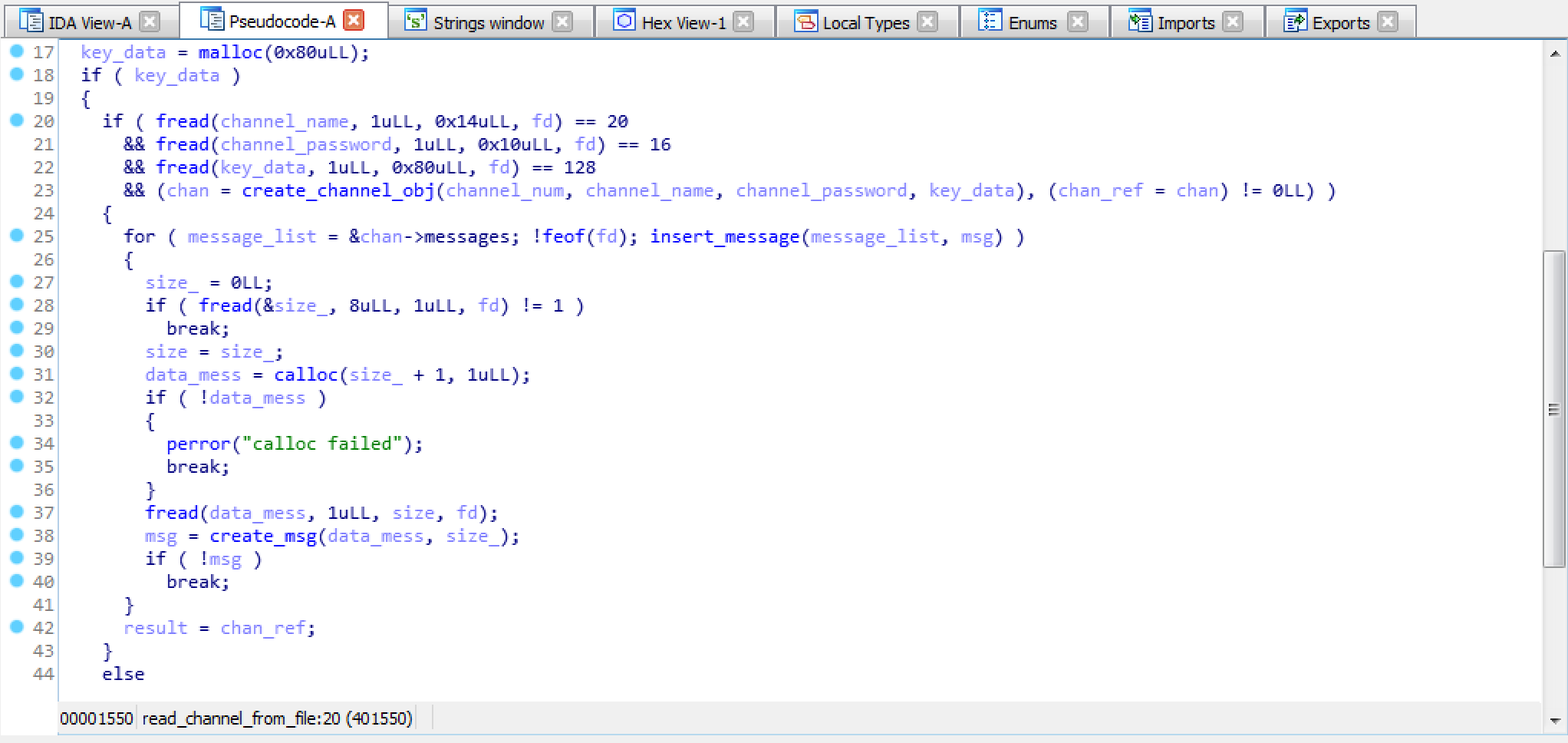Close the Exports tab
This screenshot has height=743, width=1568.
(x=1388, y=21)
